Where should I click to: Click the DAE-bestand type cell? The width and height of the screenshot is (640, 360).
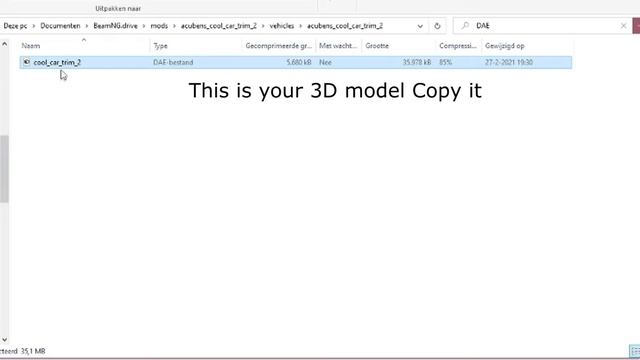173,62
